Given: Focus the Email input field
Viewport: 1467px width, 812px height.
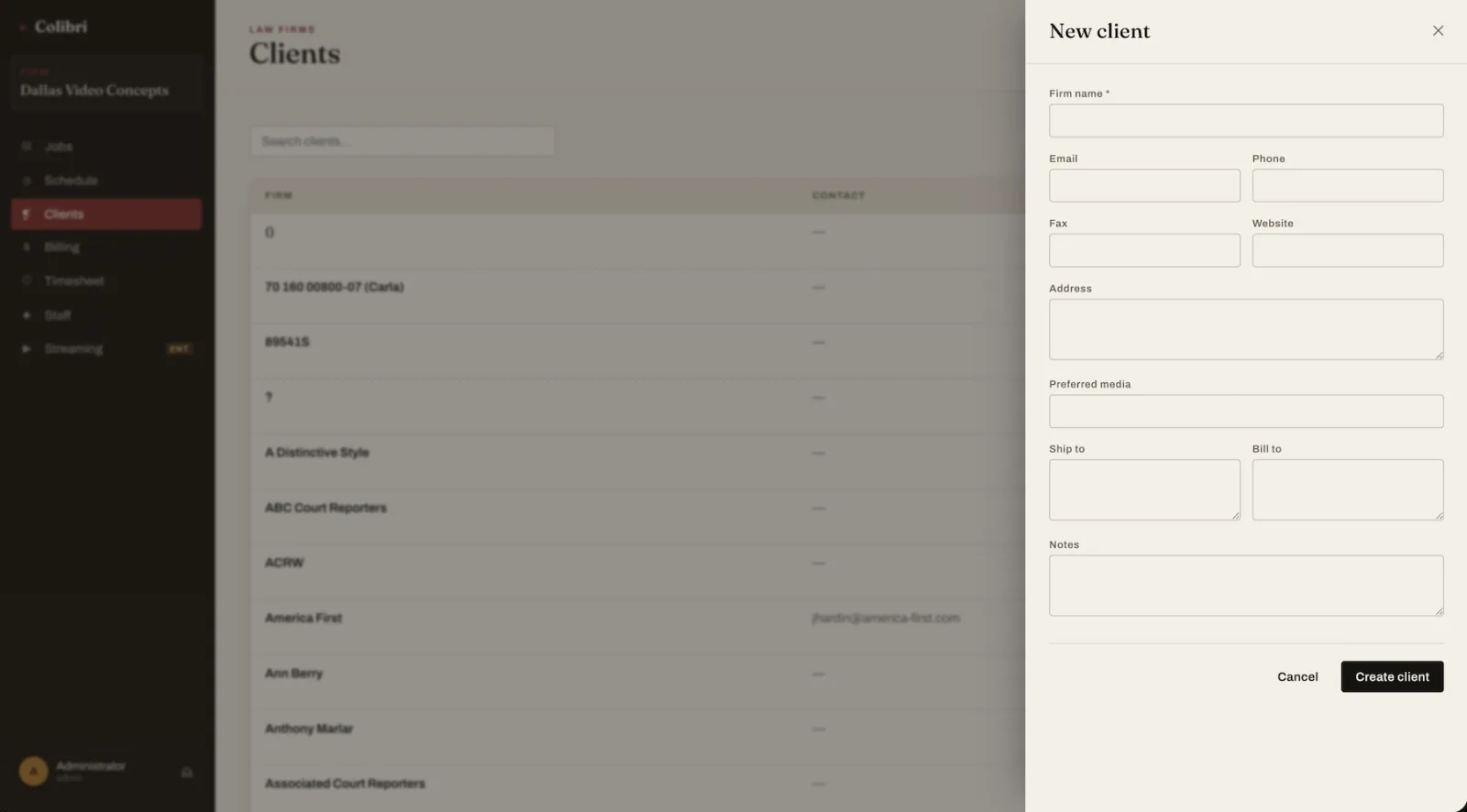Looking at the screenshot, I should pyautogui.click(x=1144, y=185).
